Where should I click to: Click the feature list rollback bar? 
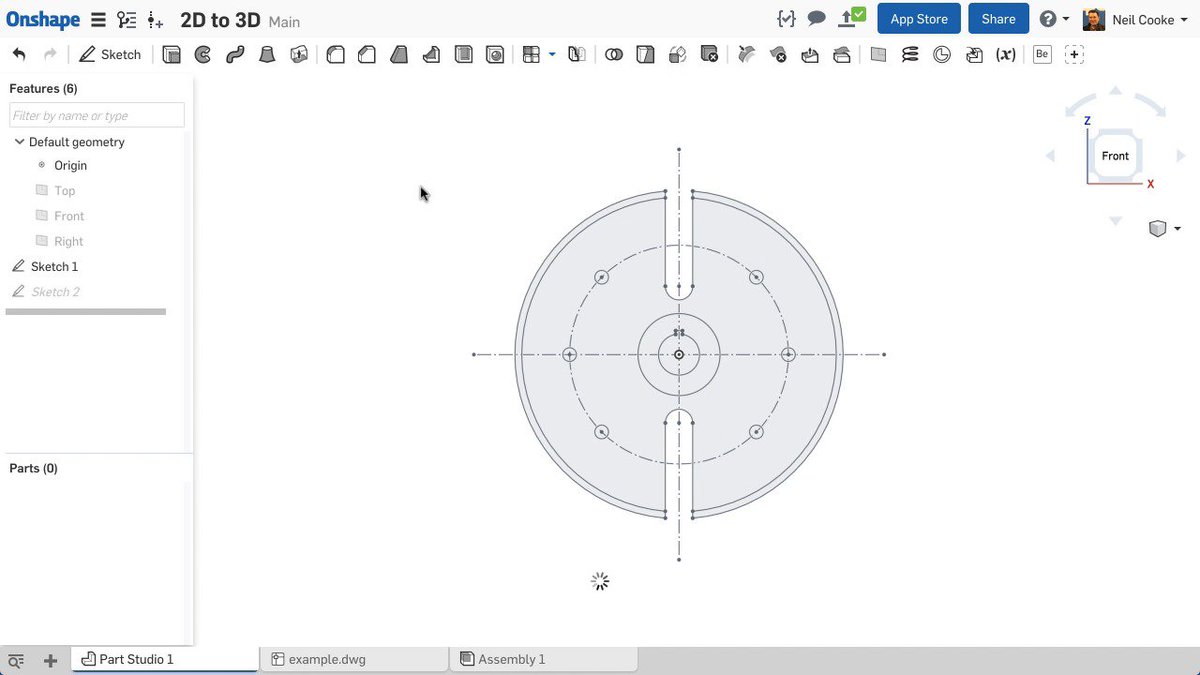click(x=86, y=312)
